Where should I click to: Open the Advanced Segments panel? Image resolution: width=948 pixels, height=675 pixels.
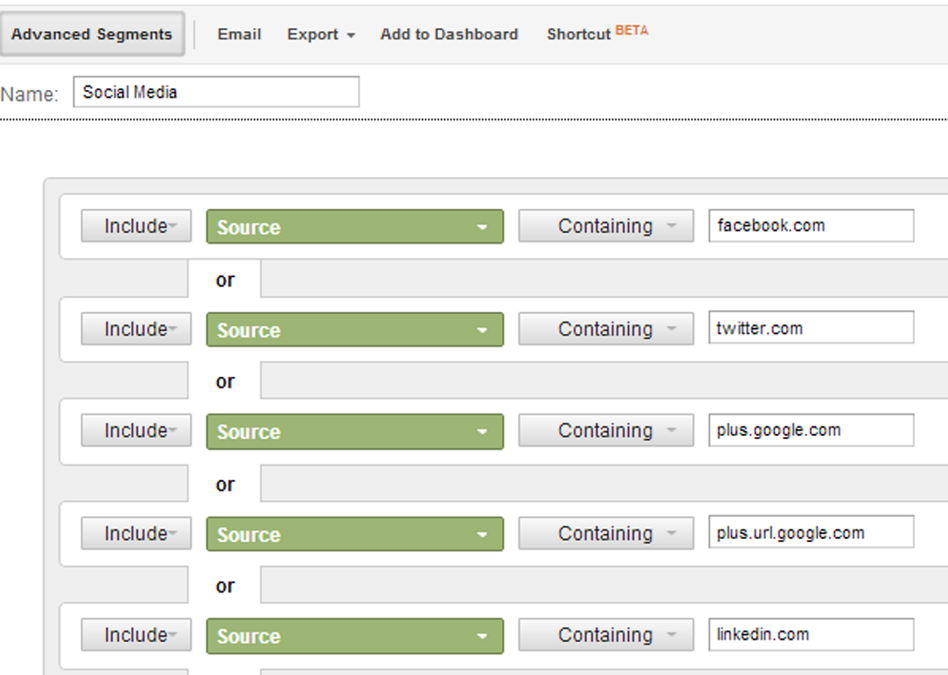[92, 34]
